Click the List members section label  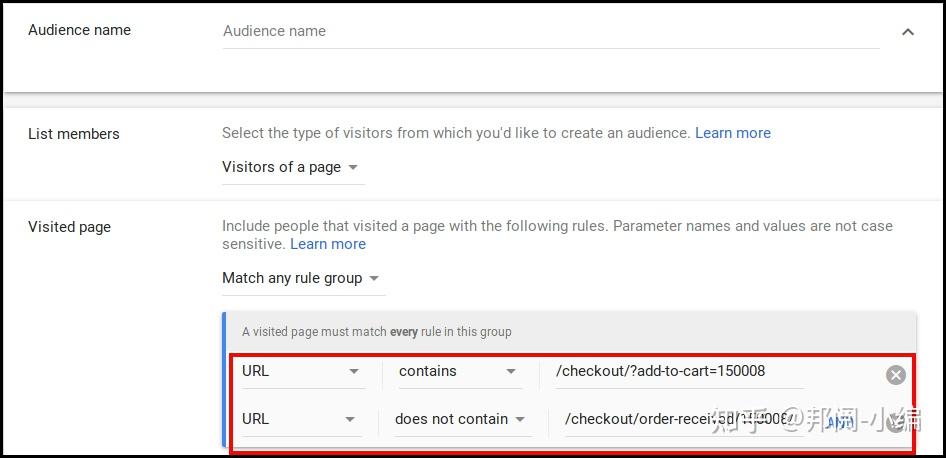[73, 134]
